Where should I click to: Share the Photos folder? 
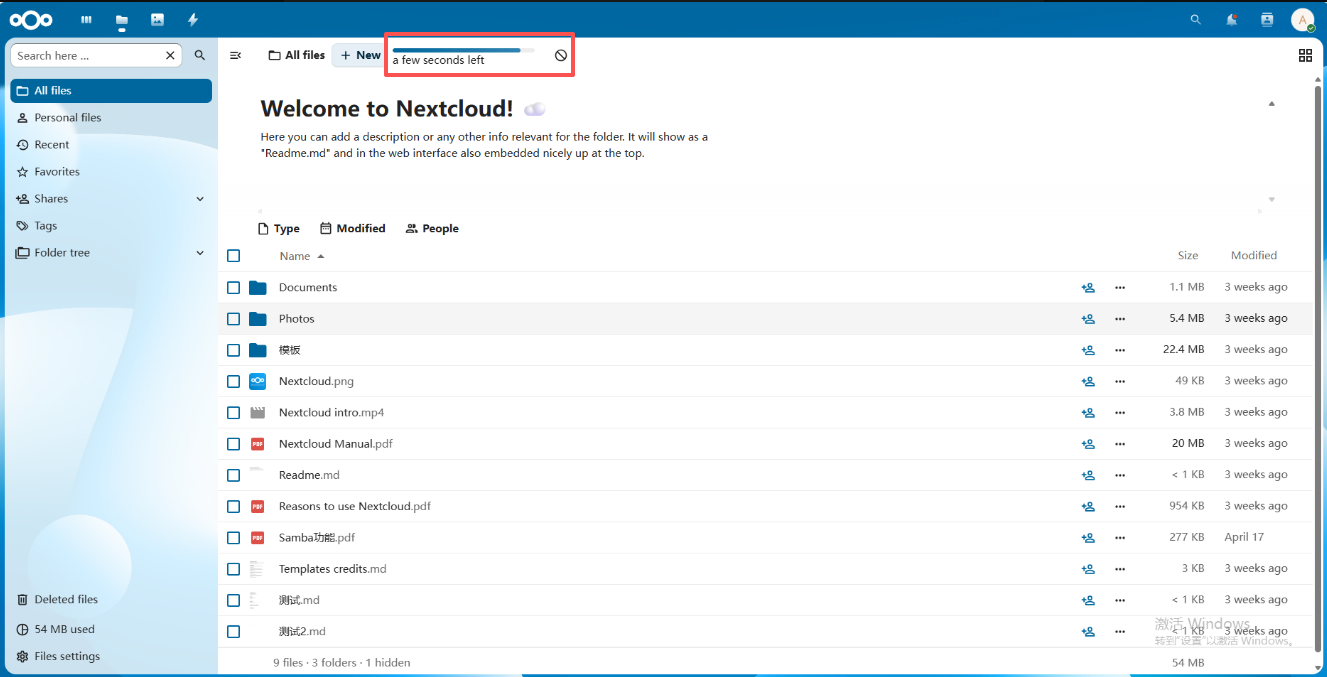(x=1088, y=318)
